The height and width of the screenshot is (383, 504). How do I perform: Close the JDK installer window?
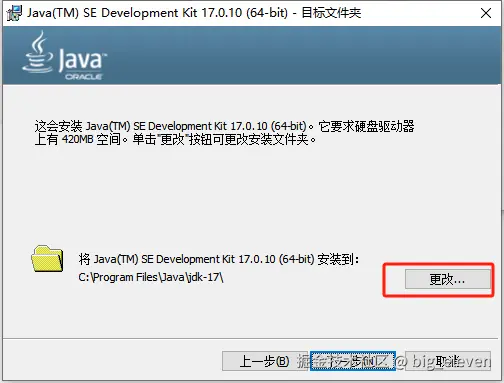click(486, 13)
